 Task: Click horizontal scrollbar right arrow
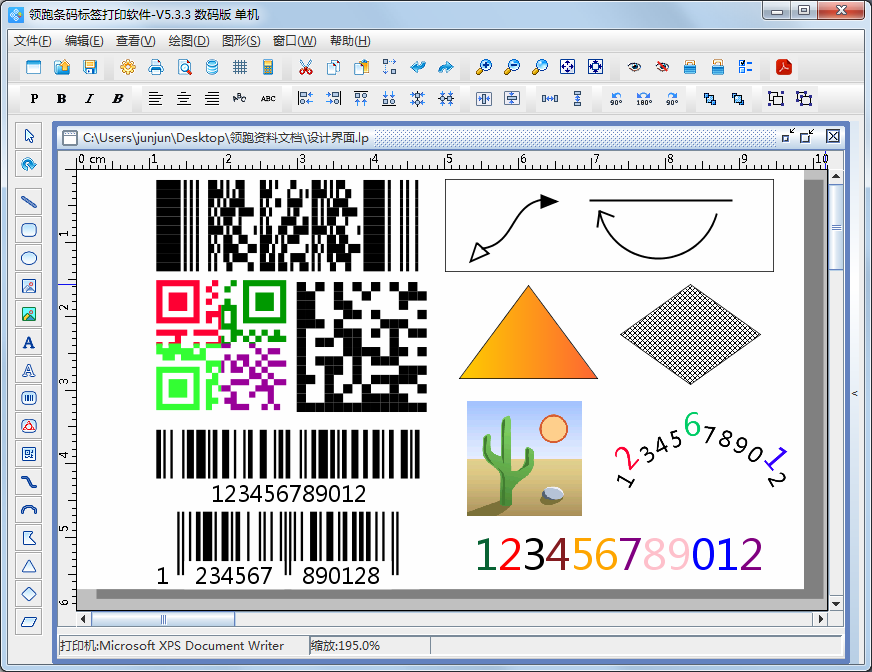click(821, 619)
